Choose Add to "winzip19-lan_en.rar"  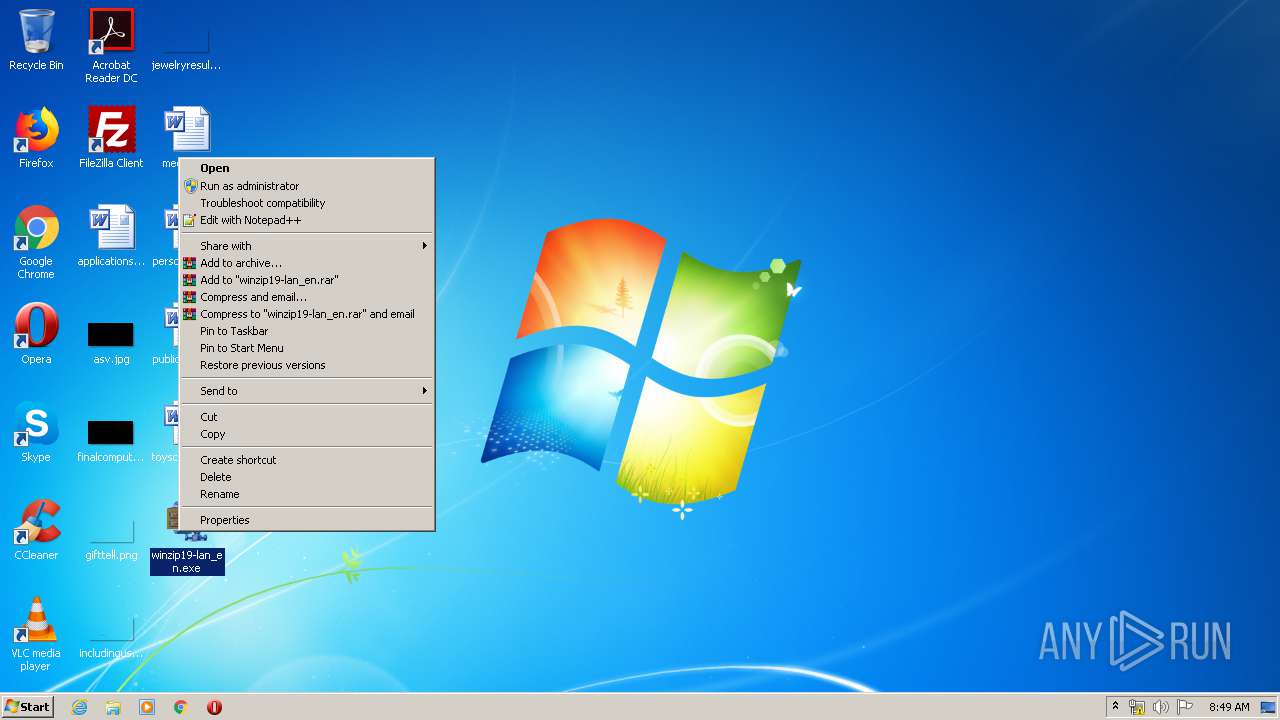click(x=307, y=280)
